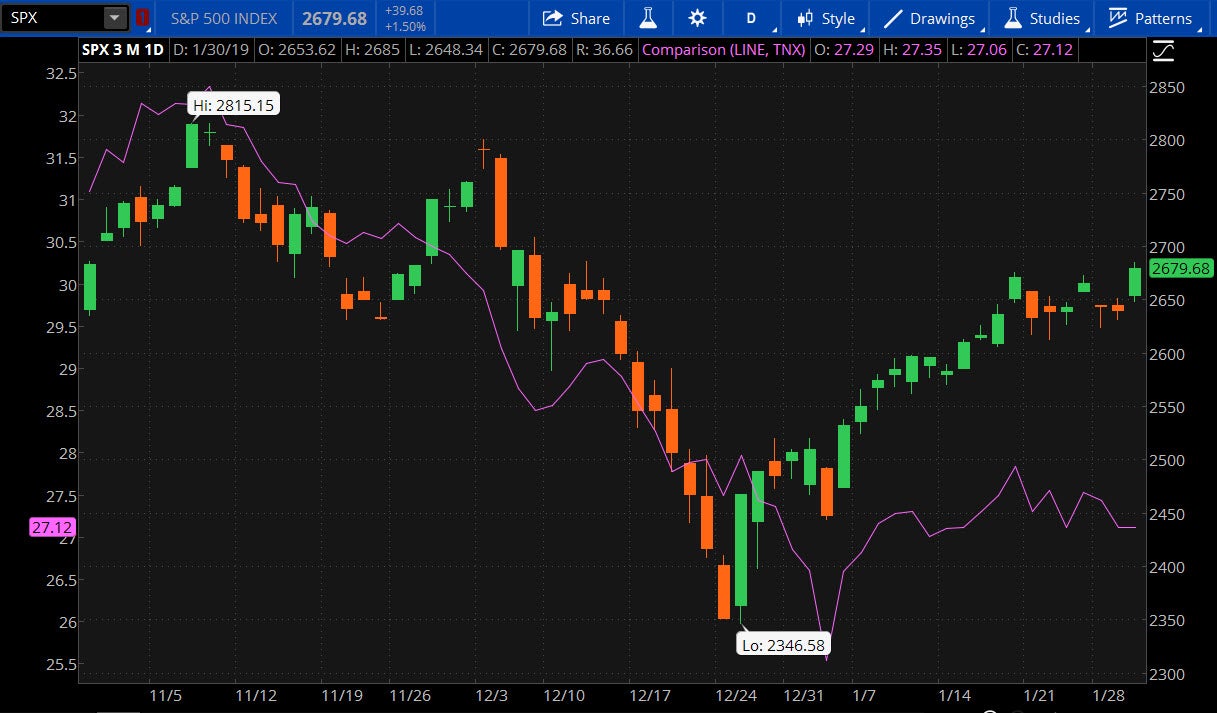
Task: Open the Patterns menu
Action: (x=1151, y=18)
